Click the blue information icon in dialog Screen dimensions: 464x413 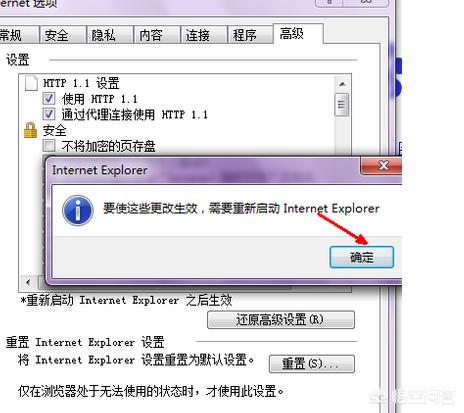[78, 211]
